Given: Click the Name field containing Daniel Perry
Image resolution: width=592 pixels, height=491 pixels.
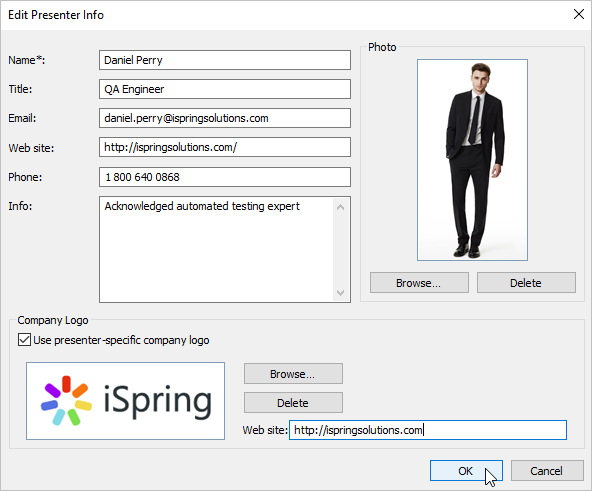Looking at the screenshot, I should tap(225, 60).
